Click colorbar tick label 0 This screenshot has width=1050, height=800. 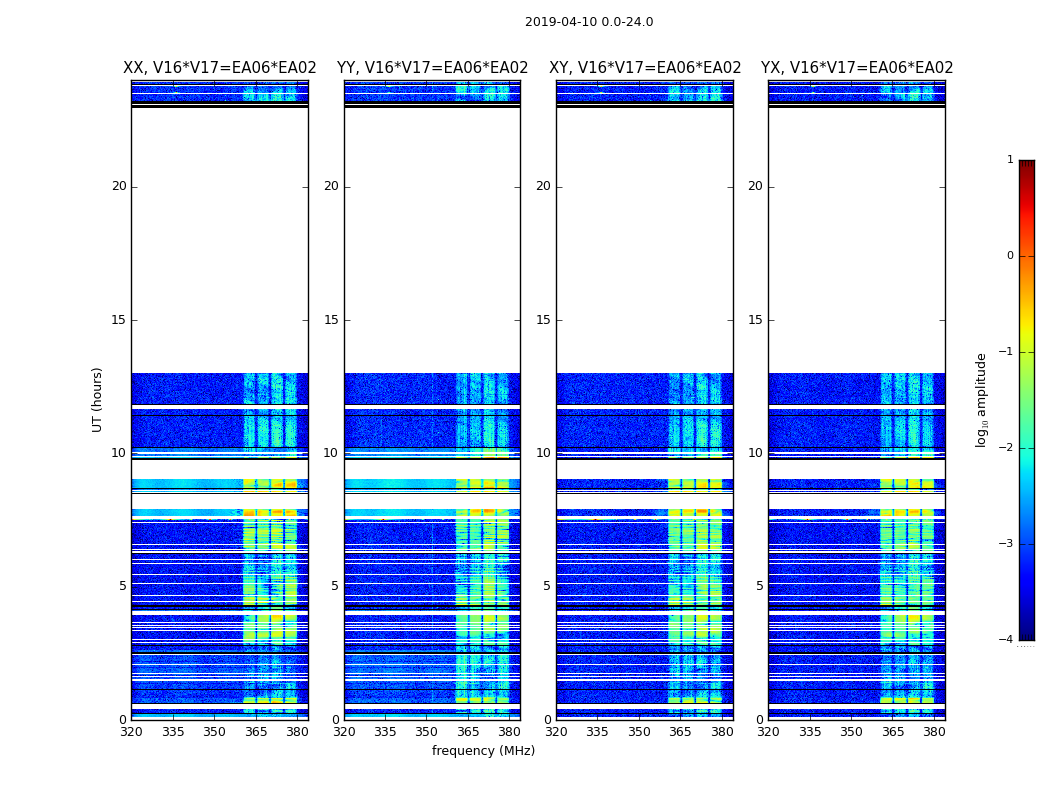pos(1010,256)
